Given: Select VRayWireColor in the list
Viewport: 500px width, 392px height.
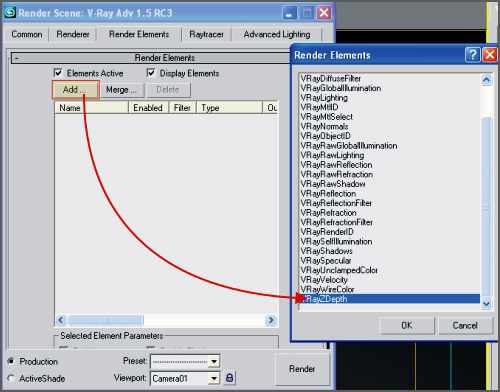Looking at the screenshot, I should point(389,289).
